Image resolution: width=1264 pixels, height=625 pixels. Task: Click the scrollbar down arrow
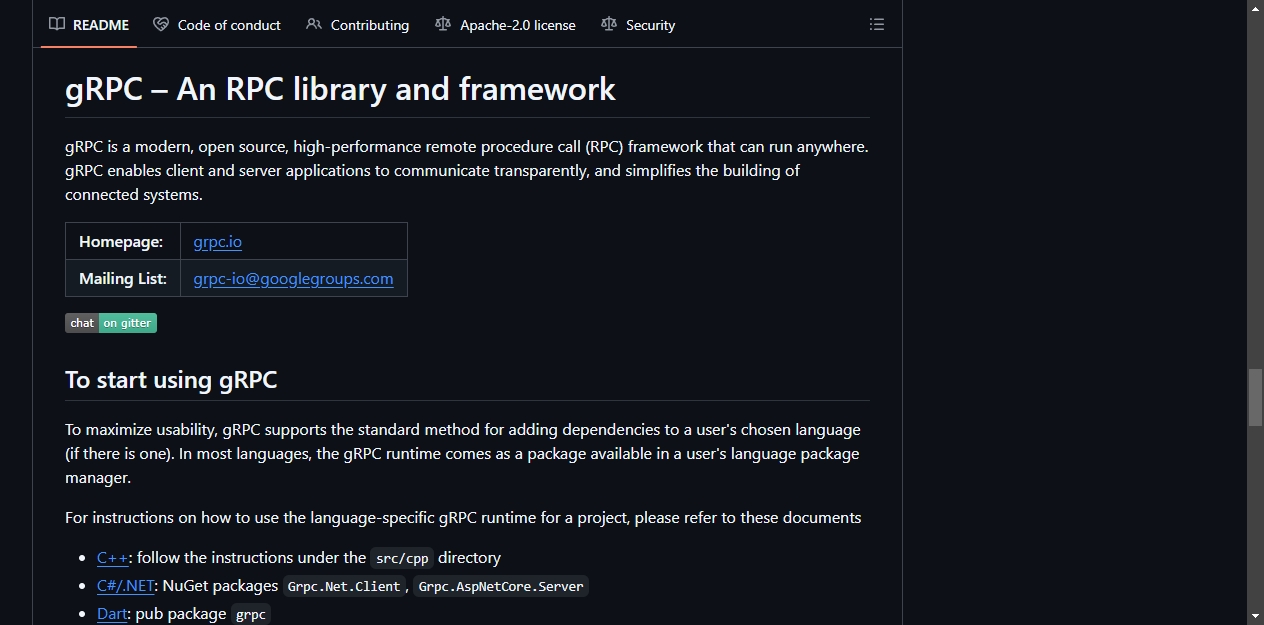(1256, 616)
